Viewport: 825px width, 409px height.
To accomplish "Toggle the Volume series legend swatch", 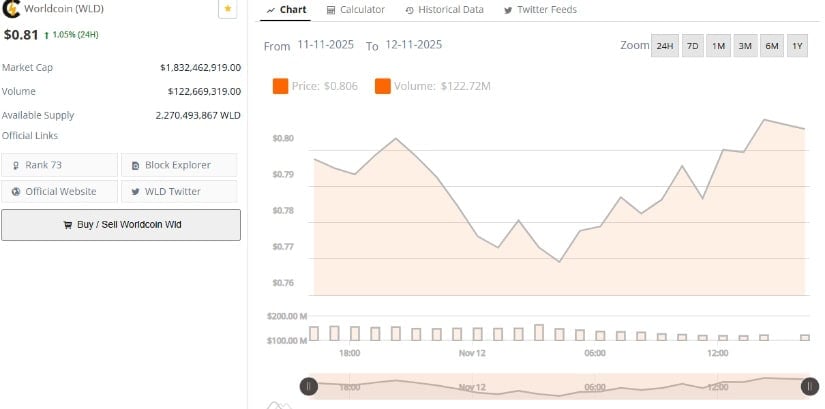I will point(383,86).
